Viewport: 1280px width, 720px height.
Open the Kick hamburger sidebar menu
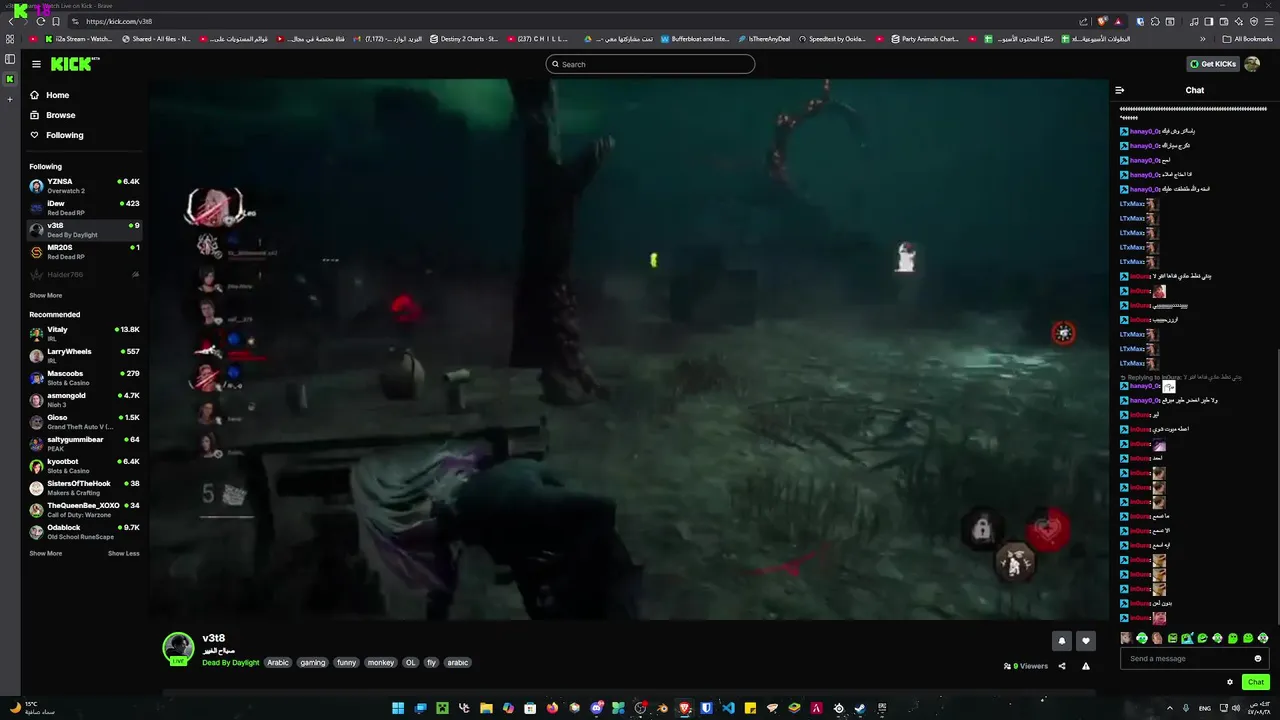click(36, 64)
